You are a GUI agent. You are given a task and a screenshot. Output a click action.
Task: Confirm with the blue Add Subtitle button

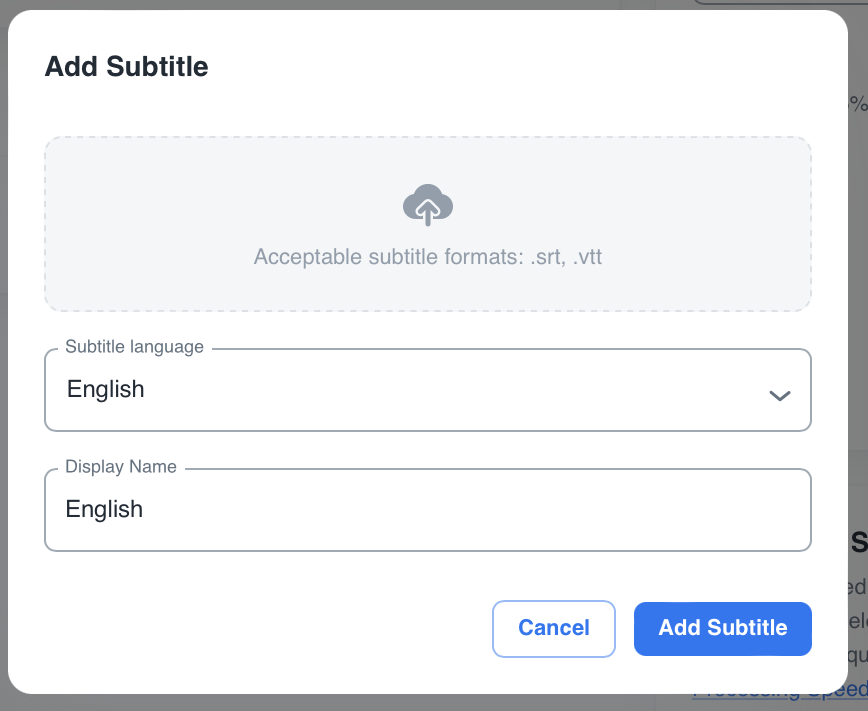[722, 628]
